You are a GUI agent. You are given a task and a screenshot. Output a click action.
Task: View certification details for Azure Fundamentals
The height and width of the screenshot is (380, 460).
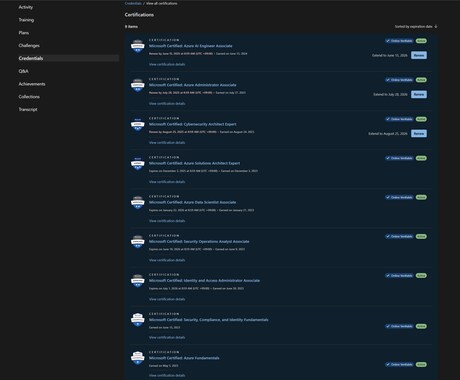pos(167,376)
